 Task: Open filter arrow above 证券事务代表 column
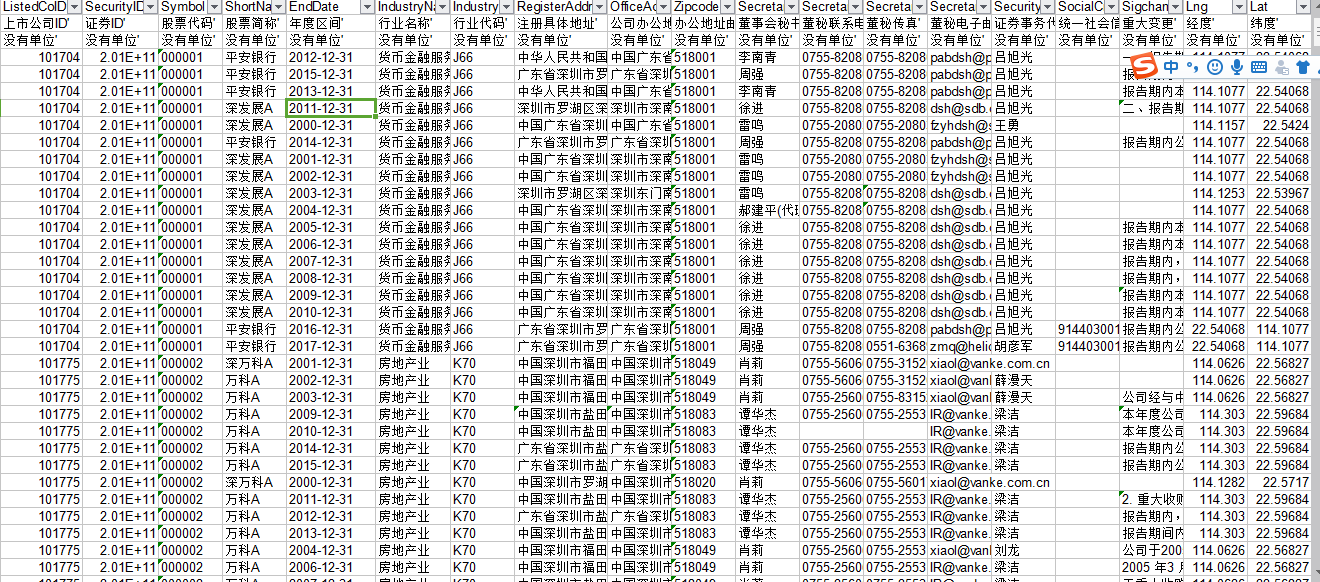(1048, 7)
